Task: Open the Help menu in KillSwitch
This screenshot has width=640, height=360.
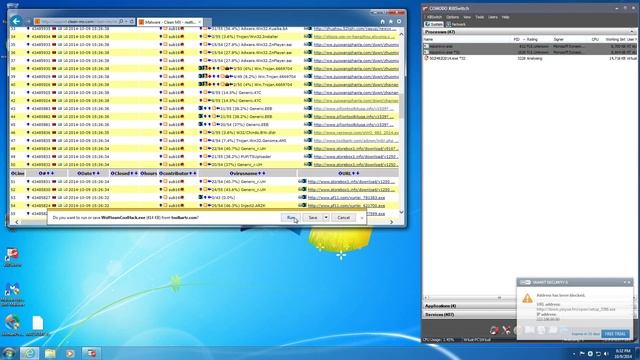Action: tap(505, 17)
